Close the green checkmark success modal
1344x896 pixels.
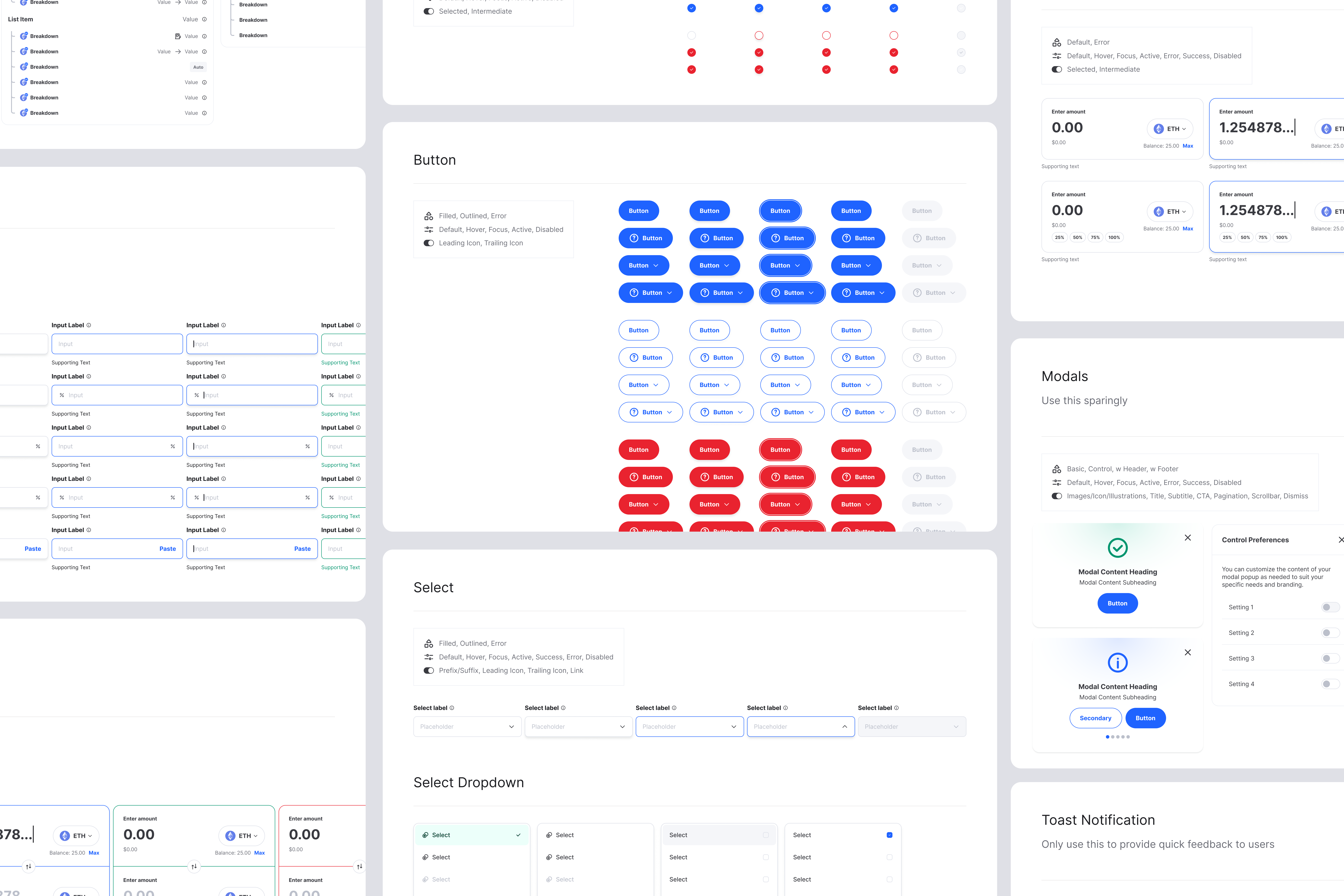(1187, 538)
